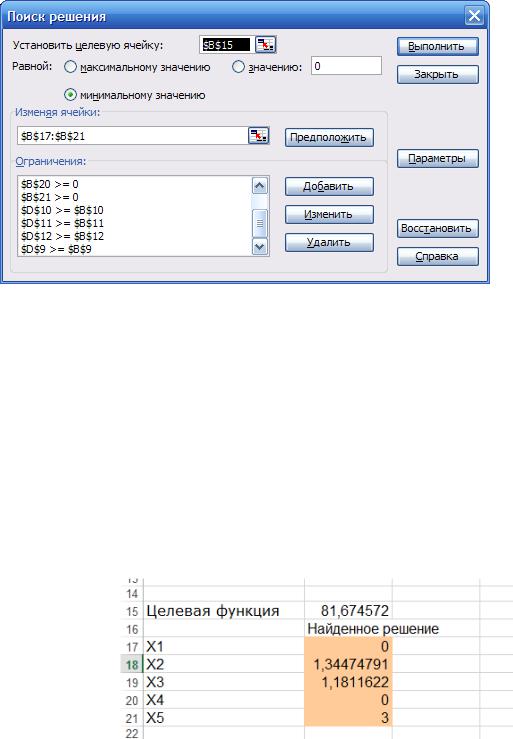Select constraint $B$21 >= 0
Viewport: 513px width, 739px height.
pyautogui.click(x=50, y=197)
